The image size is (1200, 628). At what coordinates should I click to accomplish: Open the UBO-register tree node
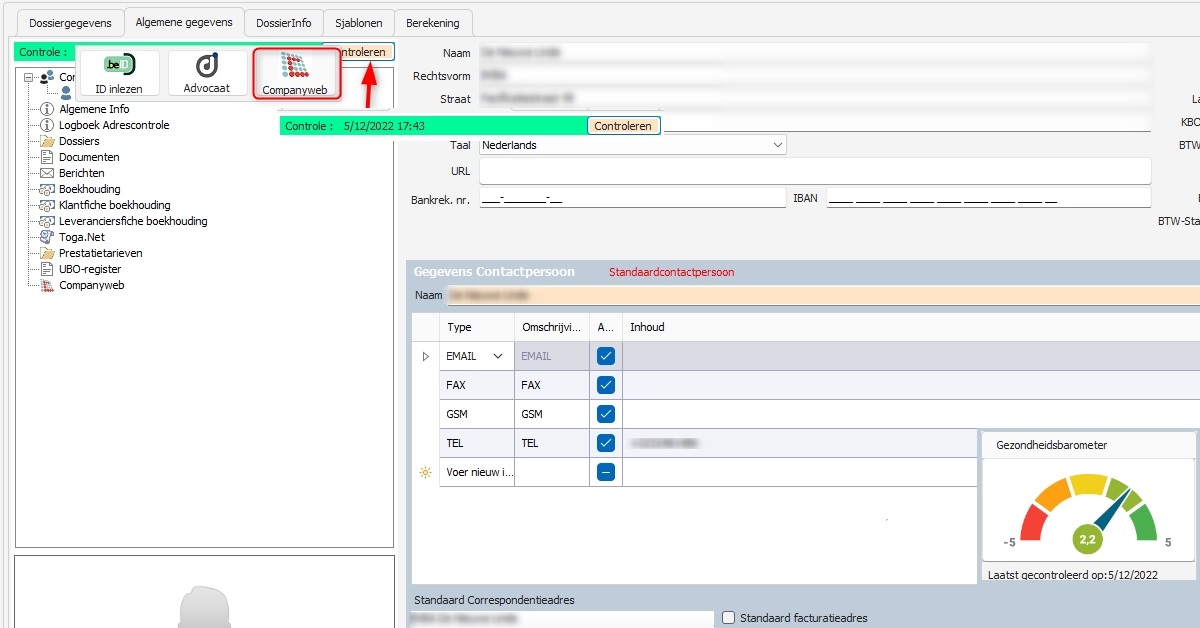(x=90, y=269)
